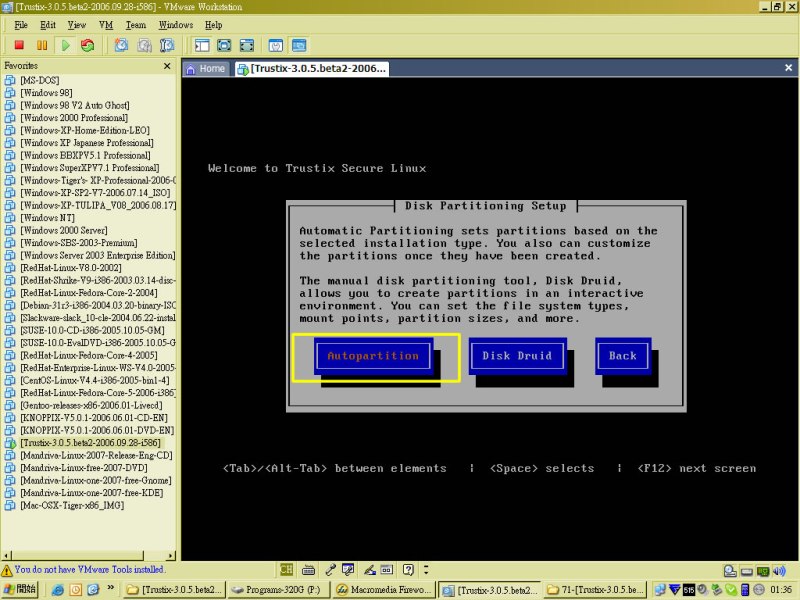Click the Disk Druid button

click(x=517, y=356)
